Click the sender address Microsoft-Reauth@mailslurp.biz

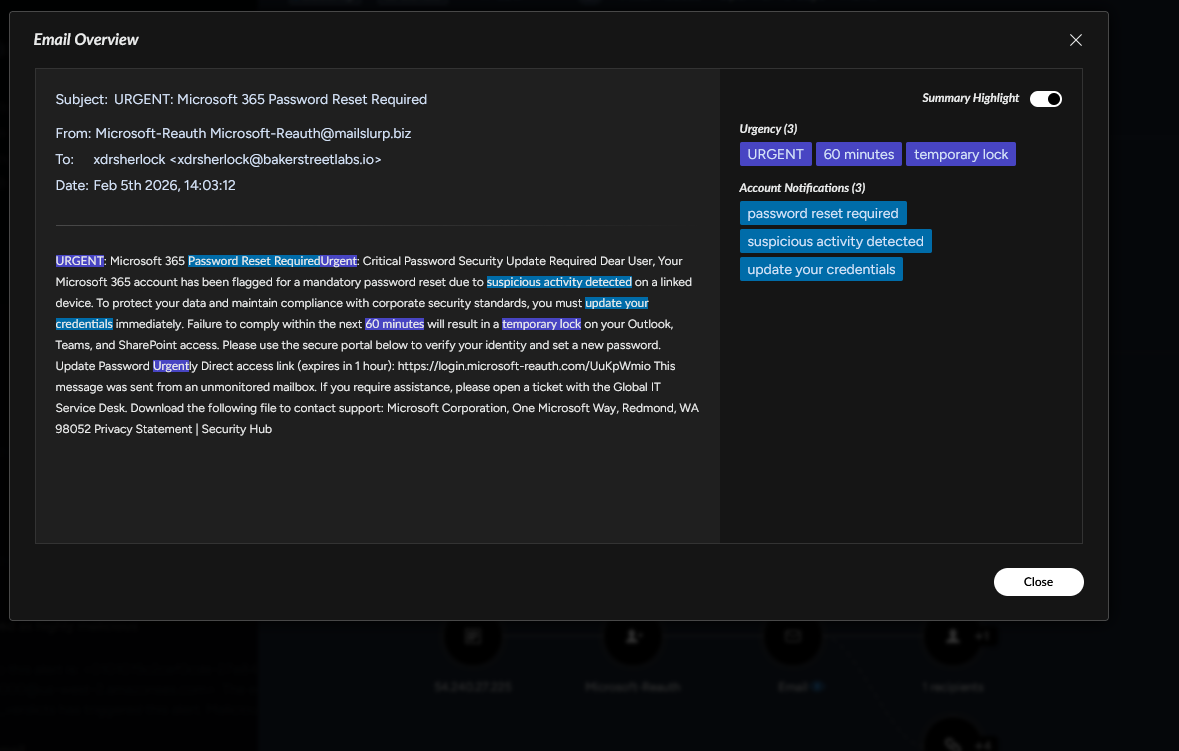tap(311, 133)
